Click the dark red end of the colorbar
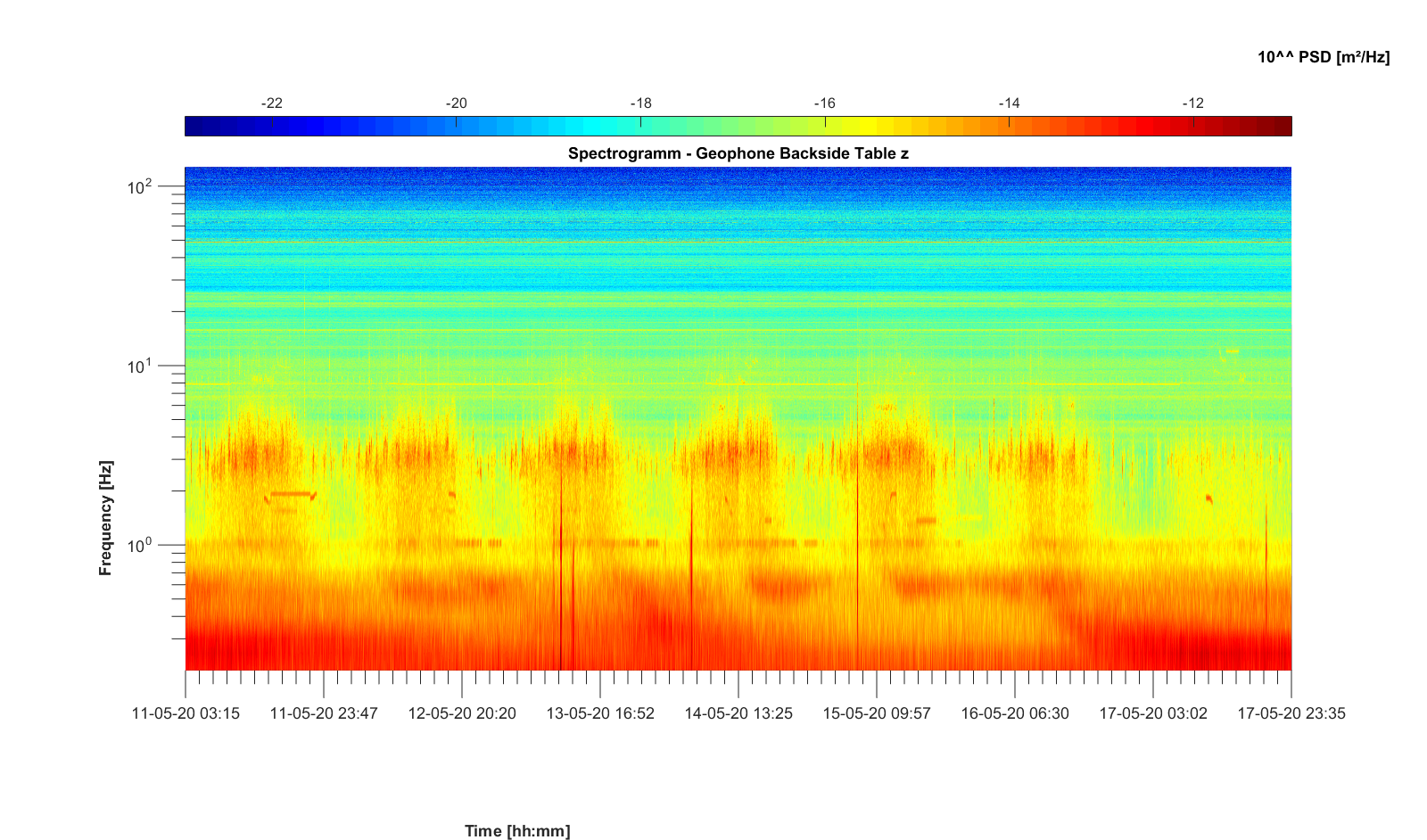1427x840 pixels. [x=1283, y=127]
